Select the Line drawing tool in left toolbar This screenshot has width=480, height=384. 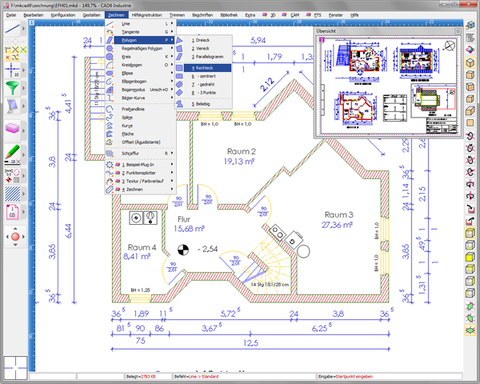(12, 29)
